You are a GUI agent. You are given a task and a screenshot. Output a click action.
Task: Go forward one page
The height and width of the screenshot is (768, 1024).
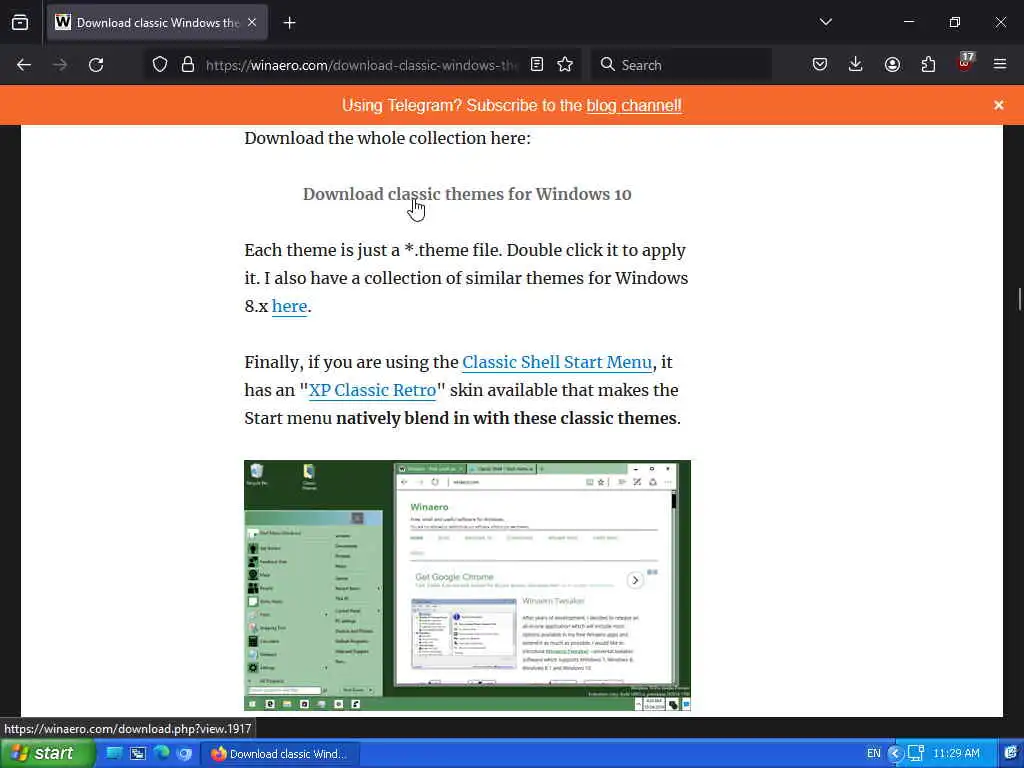tap(60, 65)
